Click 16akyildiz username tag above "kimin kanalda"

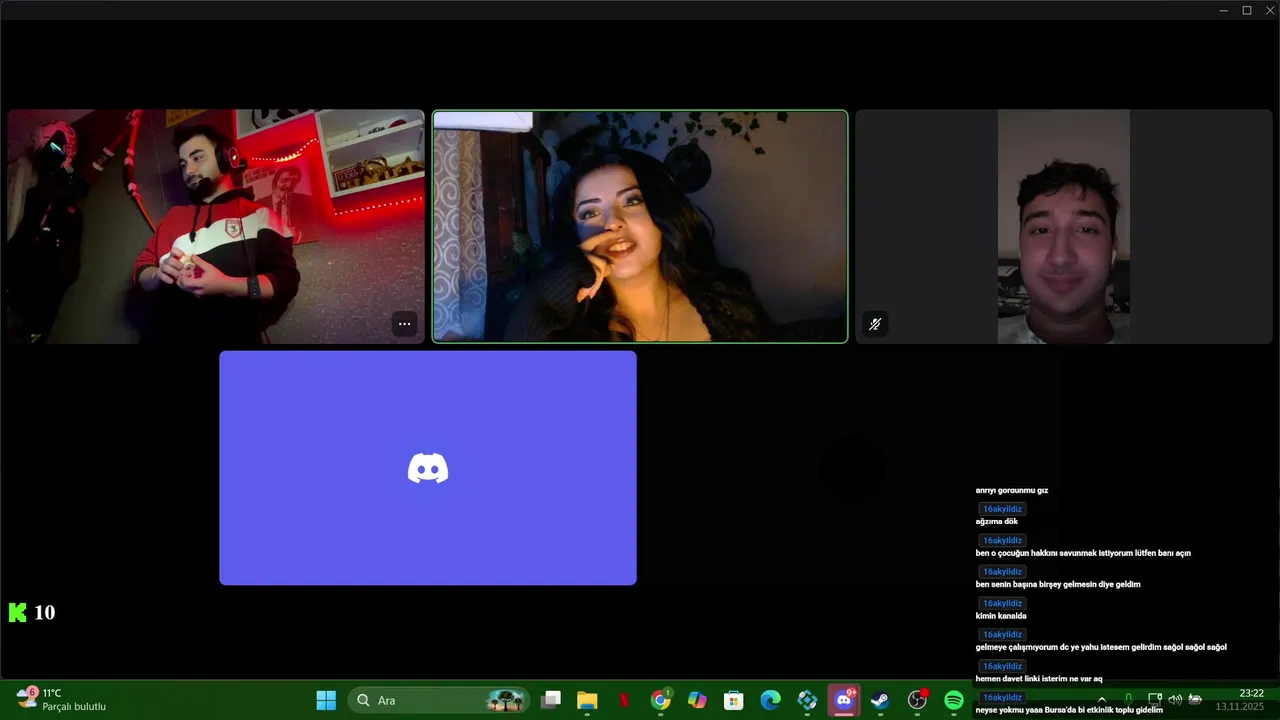1002,603
